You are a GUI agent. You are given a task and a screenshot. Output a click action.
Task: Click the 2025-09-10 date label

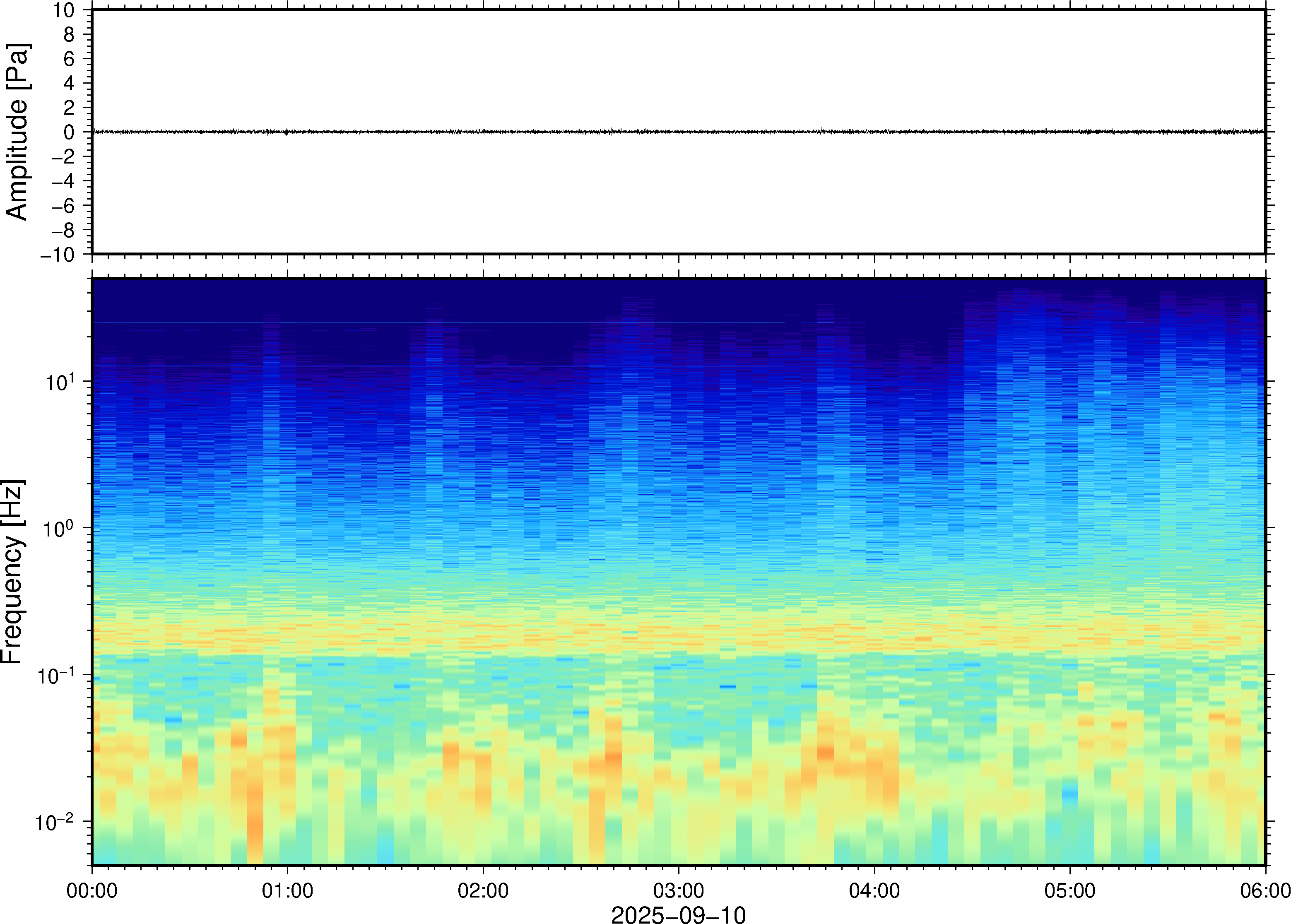678,915
